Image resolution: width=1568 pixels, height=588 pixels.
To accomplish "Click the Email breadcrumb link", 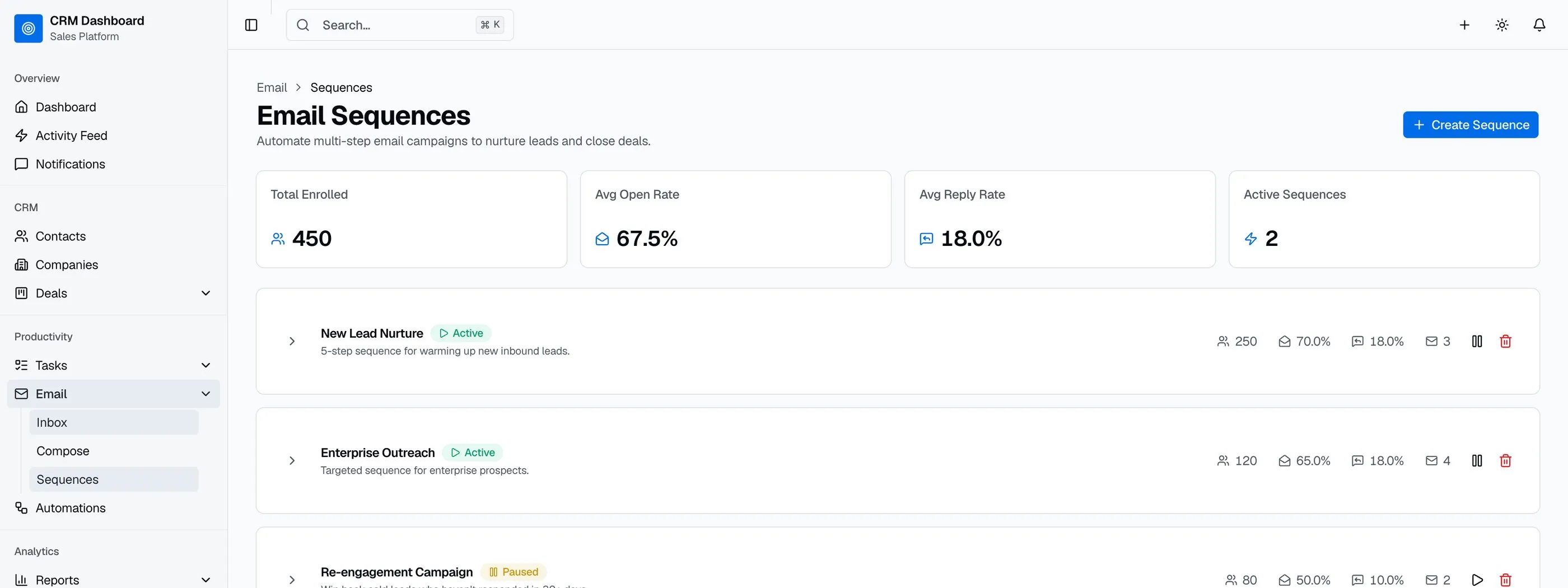I will coord(272,88).
